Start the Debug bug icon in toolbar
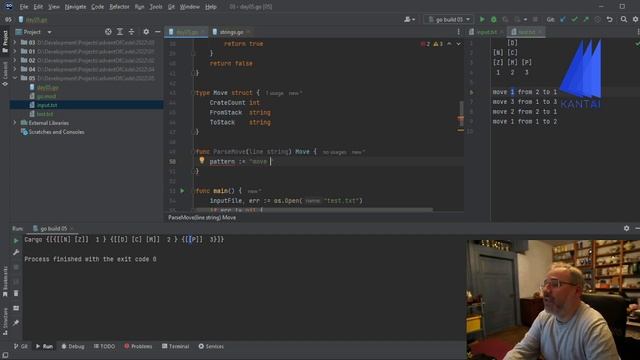The width and height of the screenshot is (640, 360). coord(493,19)
